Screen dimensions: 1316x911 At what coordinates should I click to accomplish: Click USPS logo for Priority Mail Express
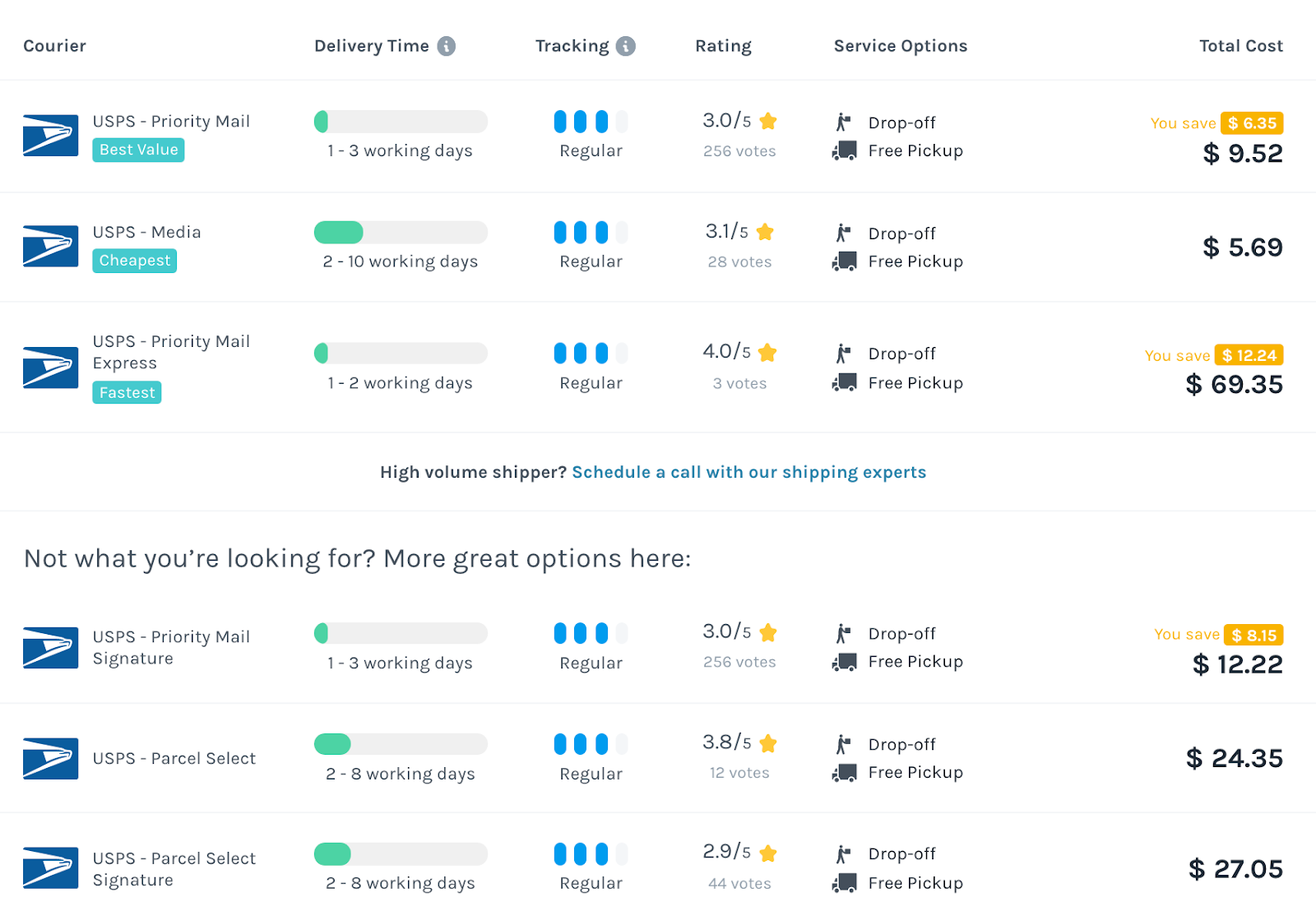[x=50, y=368]
